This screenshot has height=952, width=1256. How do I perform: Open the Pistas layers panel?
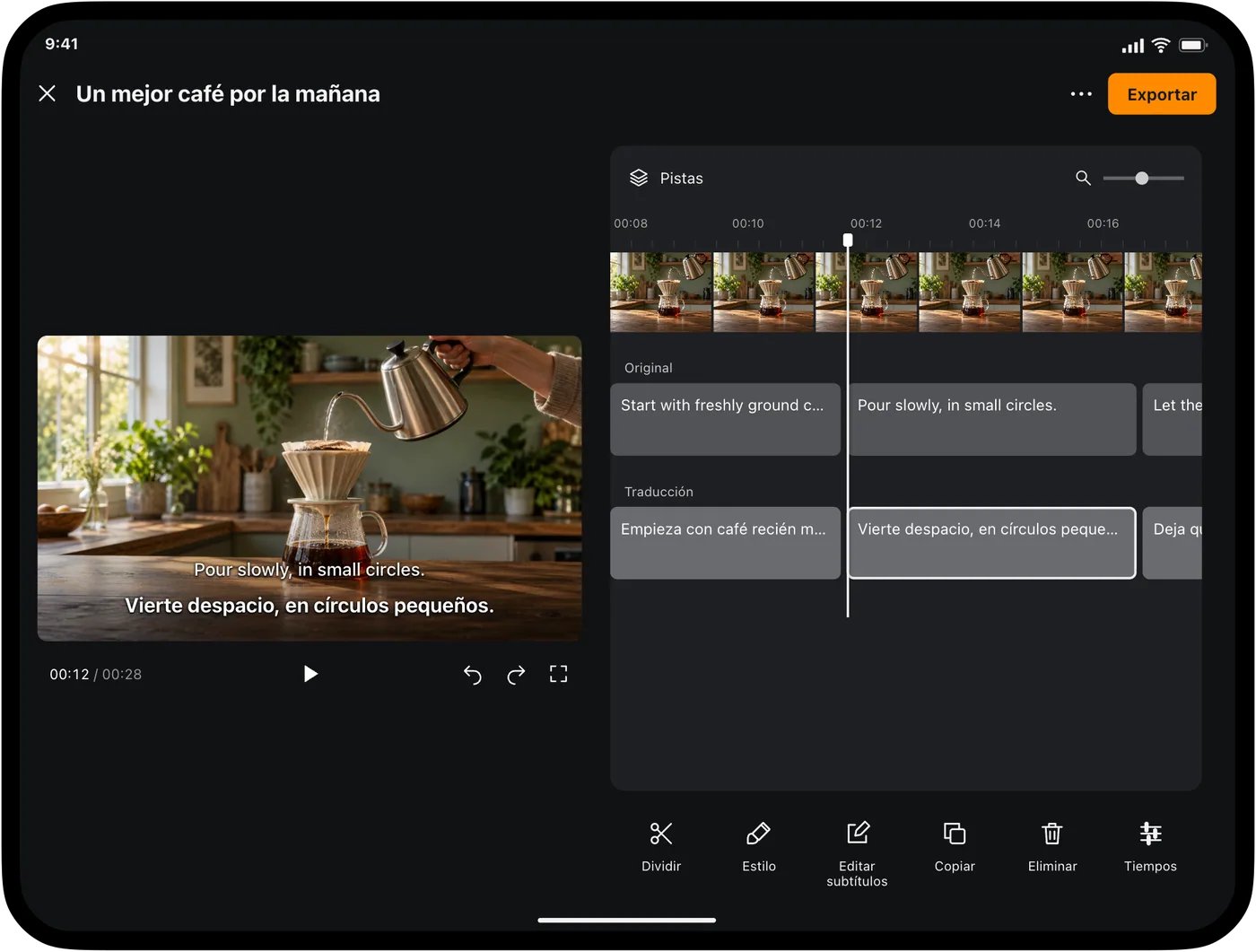666,179
